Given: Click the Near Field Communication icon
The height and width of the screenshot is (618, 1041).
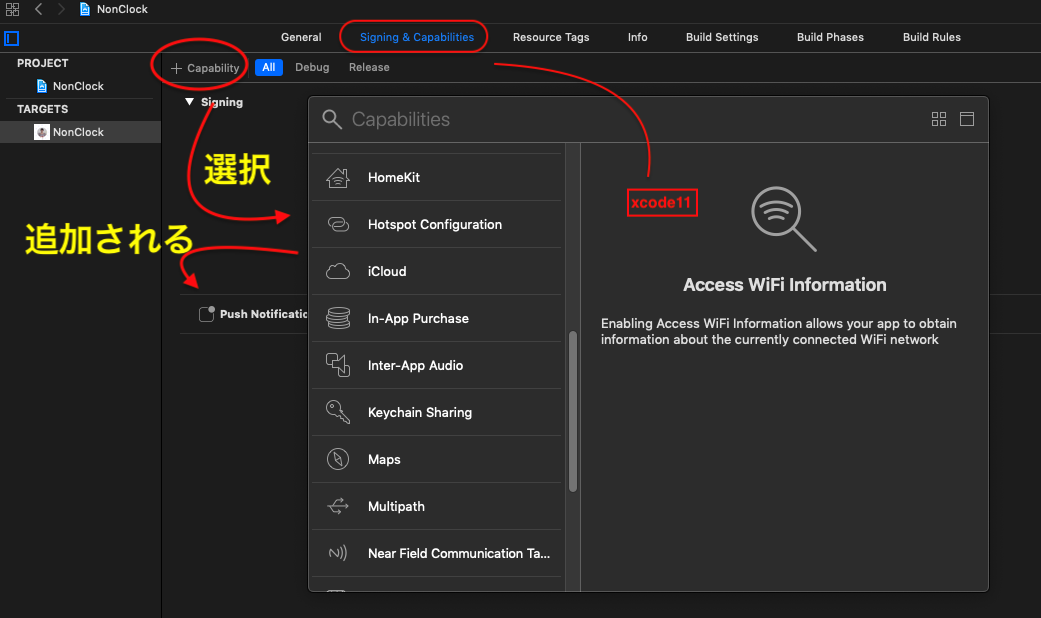Looking at the screenshot, I should (x=338, y=553).
